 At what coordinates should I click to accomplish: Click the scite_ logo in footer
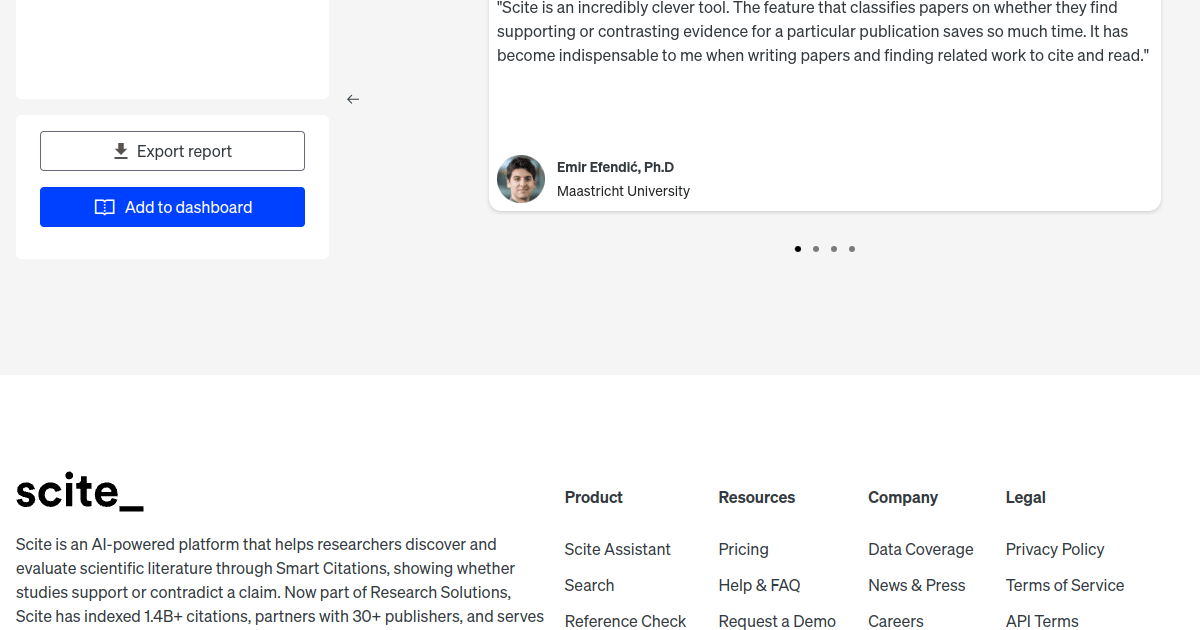point(80,492)
